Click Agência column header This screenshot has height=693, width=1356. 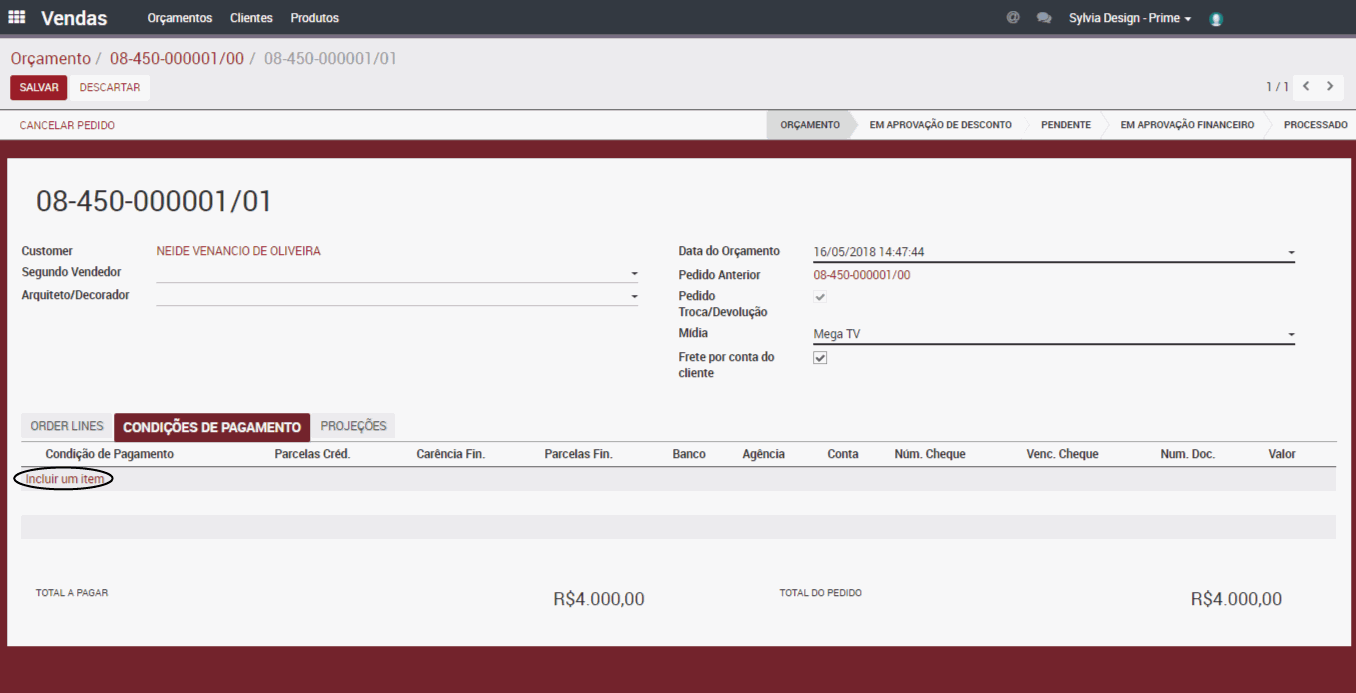pyautogui.click(x=763, y=454)
